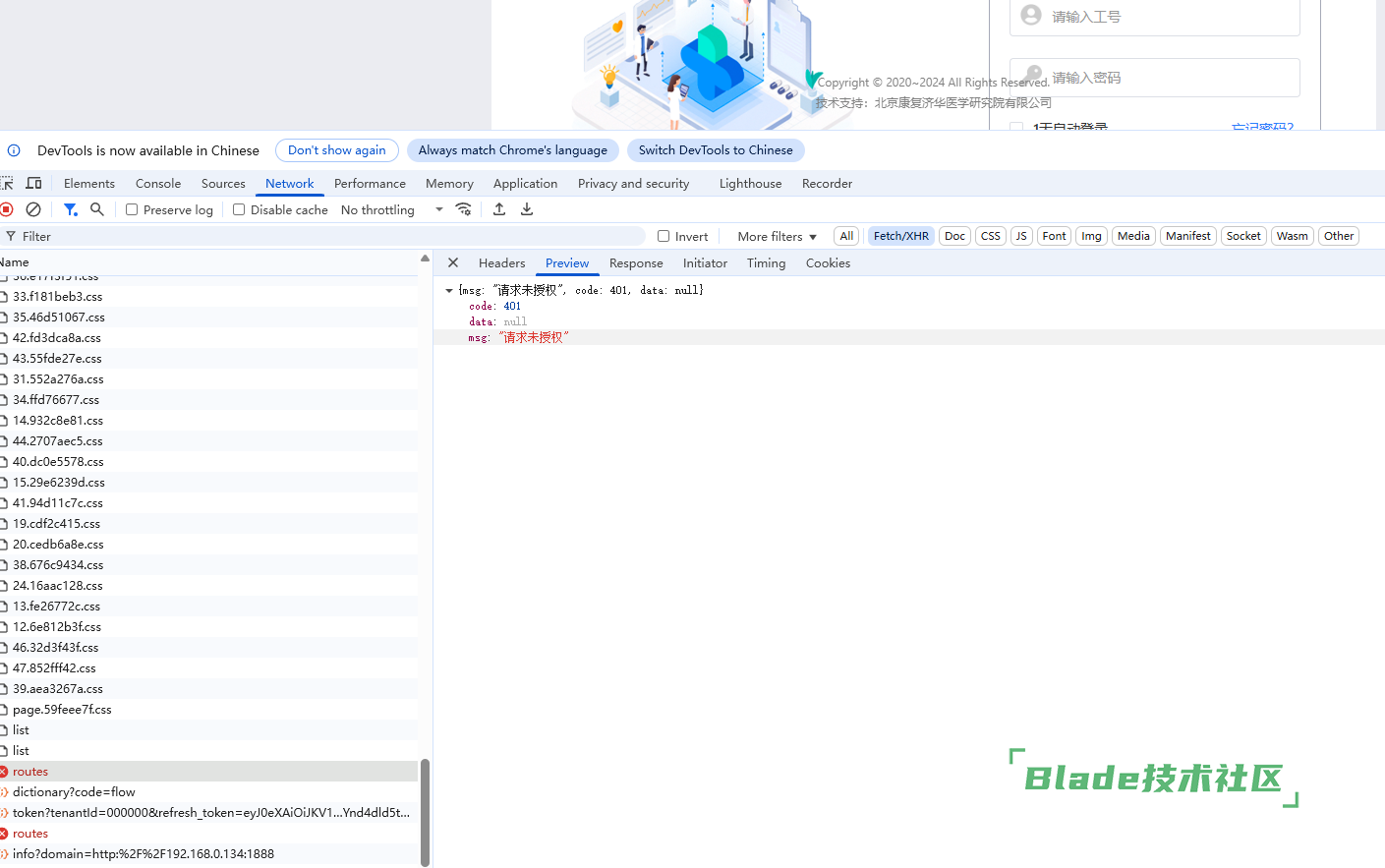Screen dimensions: 1385x868
Task: Click the icon beside dictionary?code=flow
Action: pyautogui.click(x=4, y=792)
